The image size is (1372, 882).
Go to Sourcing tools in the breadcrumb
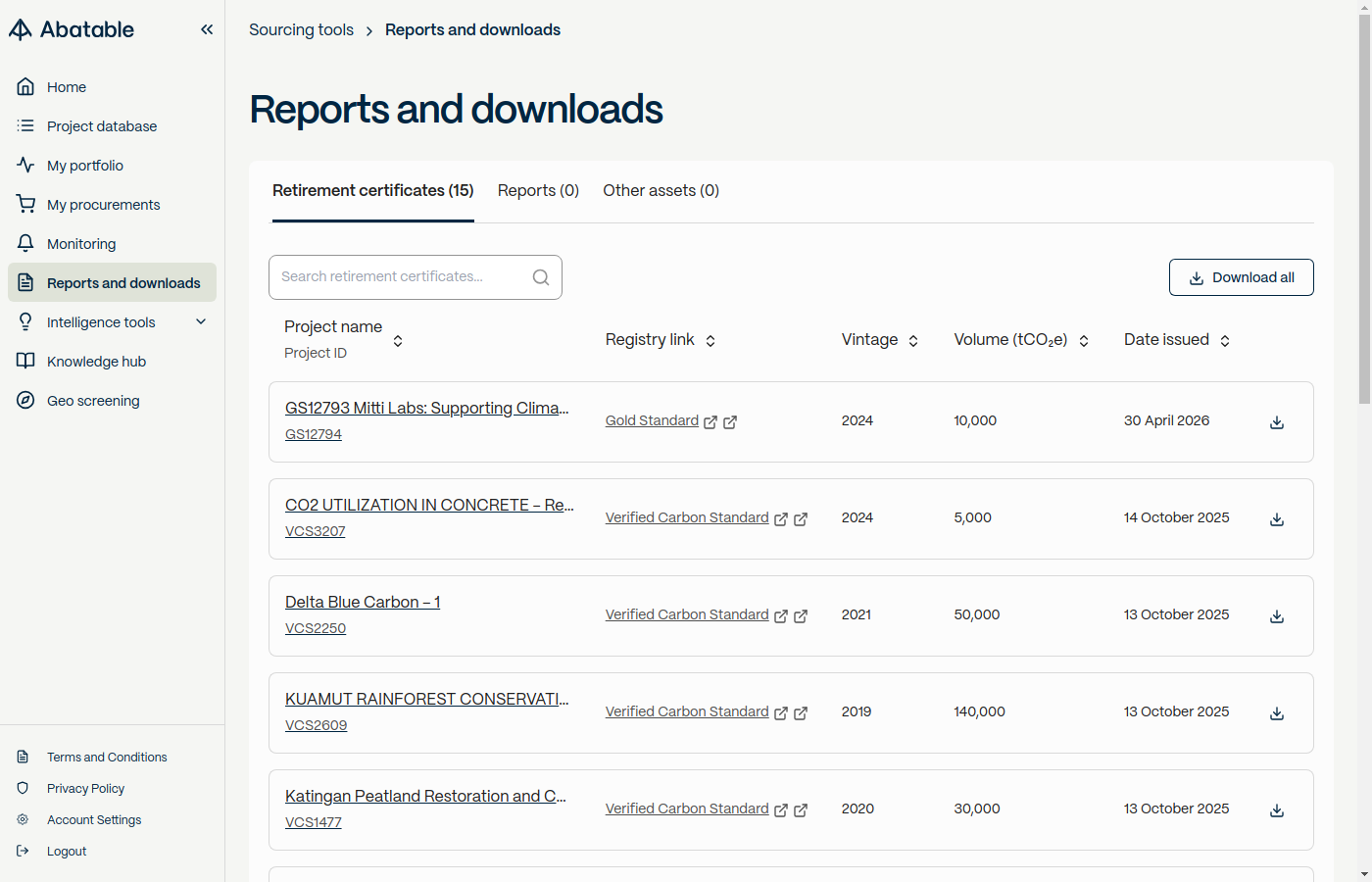[x=301, y=29]
